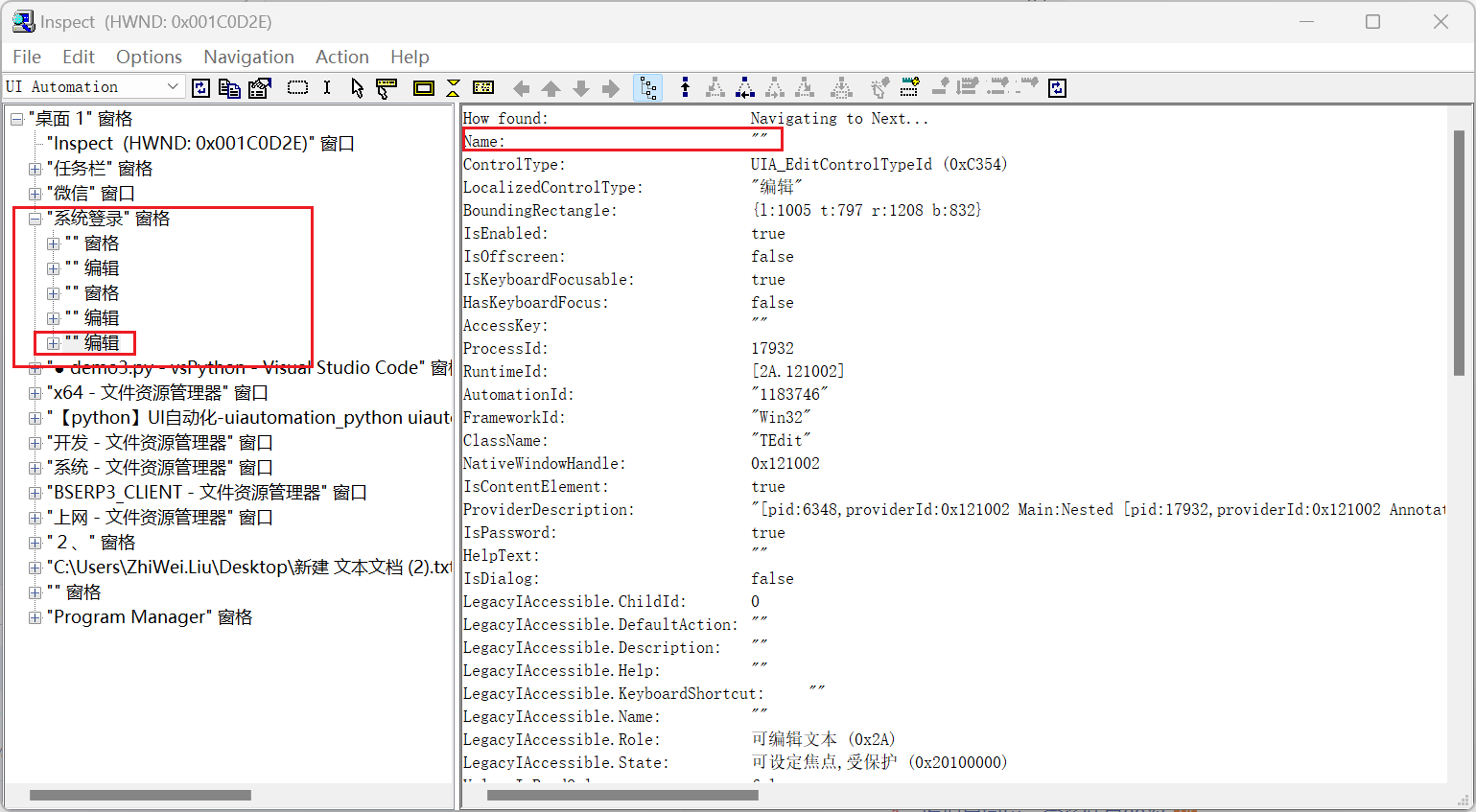
Task: Click the blue-node tree navigation icon with arrow
Action: pyautogui.click(x=745, y=88)
